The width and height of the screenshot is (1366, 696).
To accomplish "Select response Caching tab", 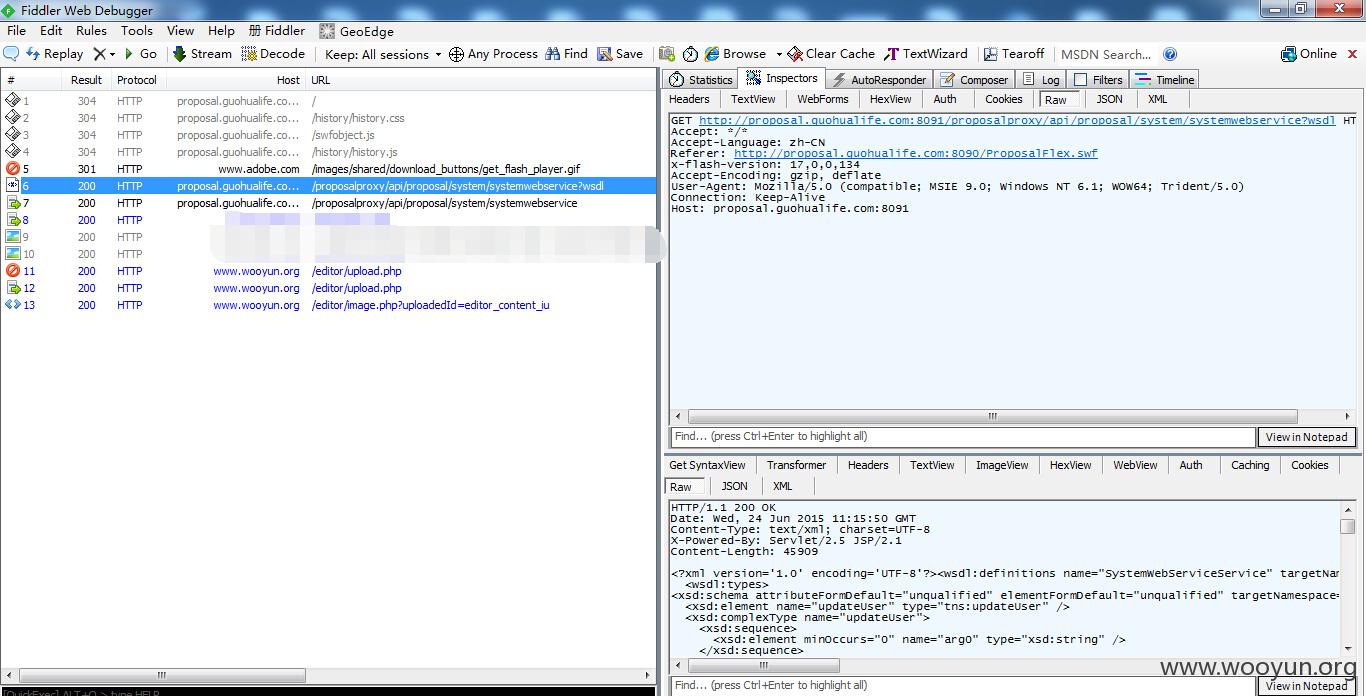I will [1250, 465].
